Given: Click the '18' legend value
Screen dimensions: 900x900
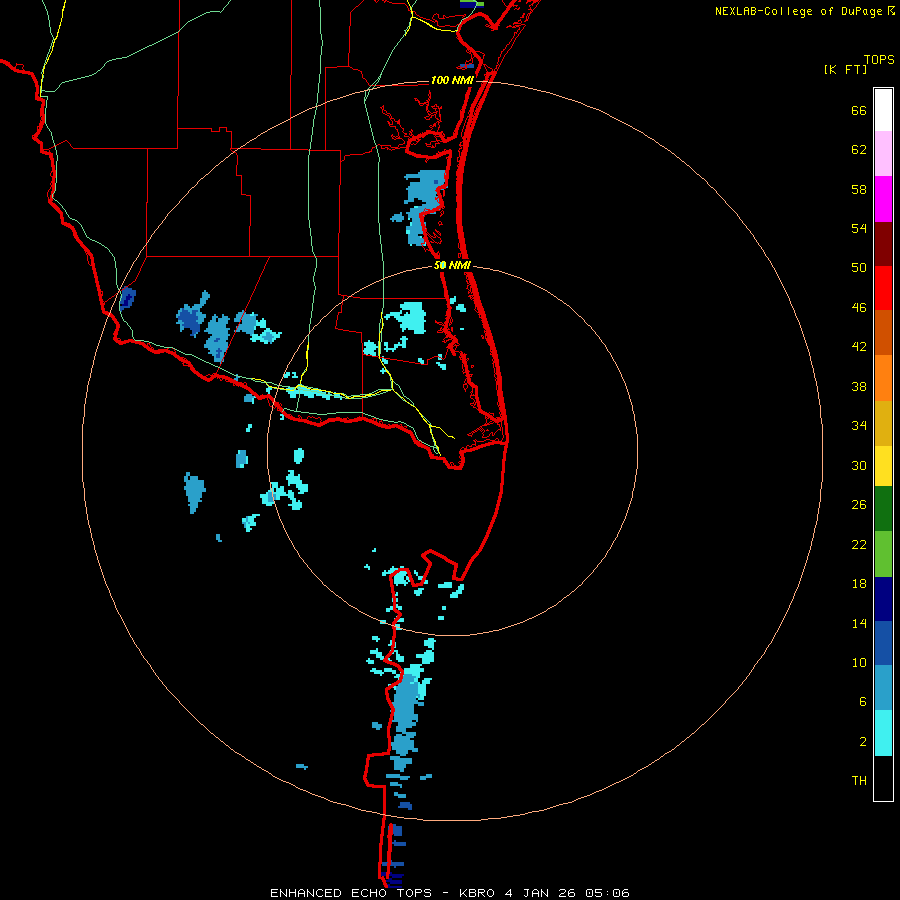Looking at the screenshot, I should tap(859, 584).
